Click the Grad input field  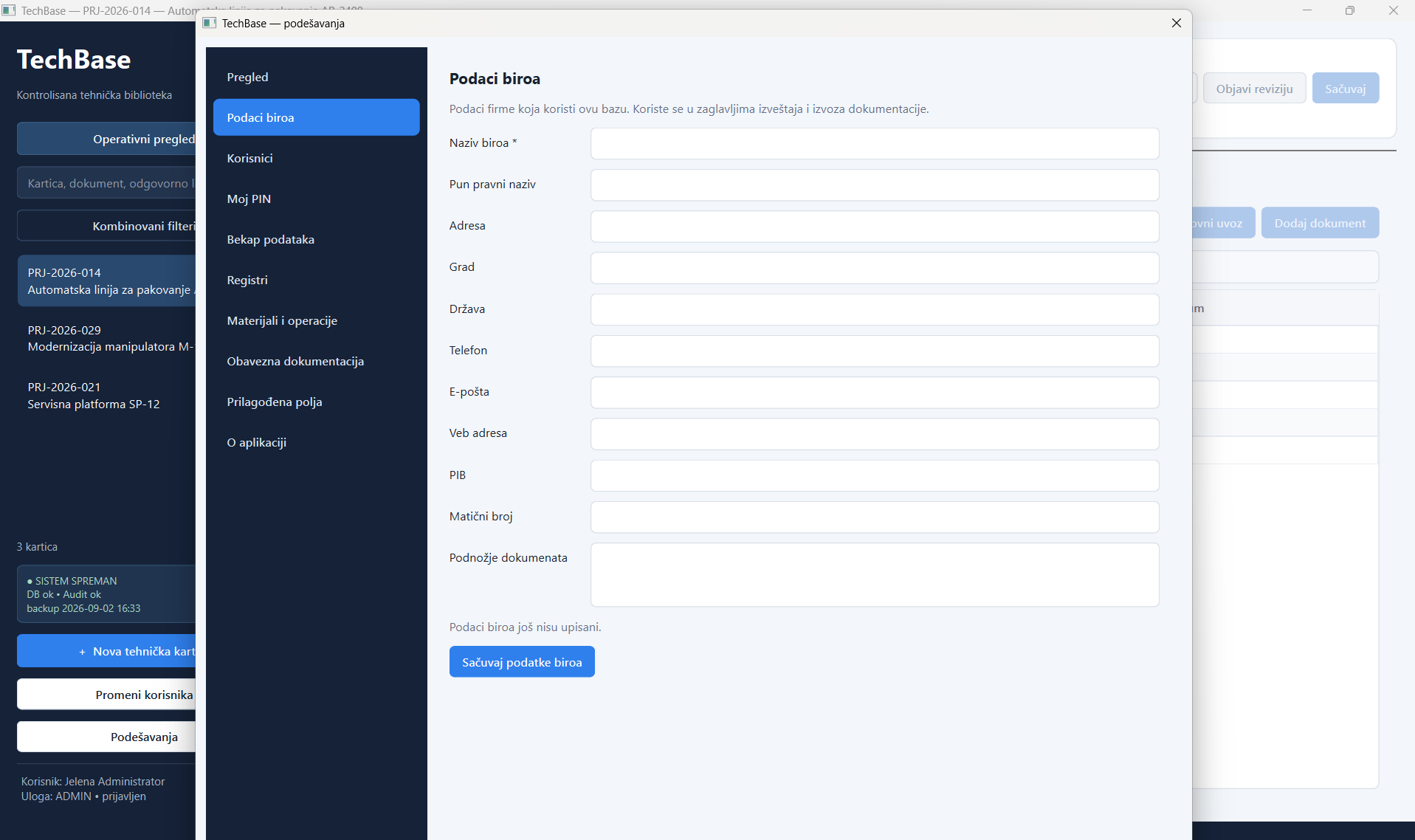pyautogui.click(x=875, y=267)
